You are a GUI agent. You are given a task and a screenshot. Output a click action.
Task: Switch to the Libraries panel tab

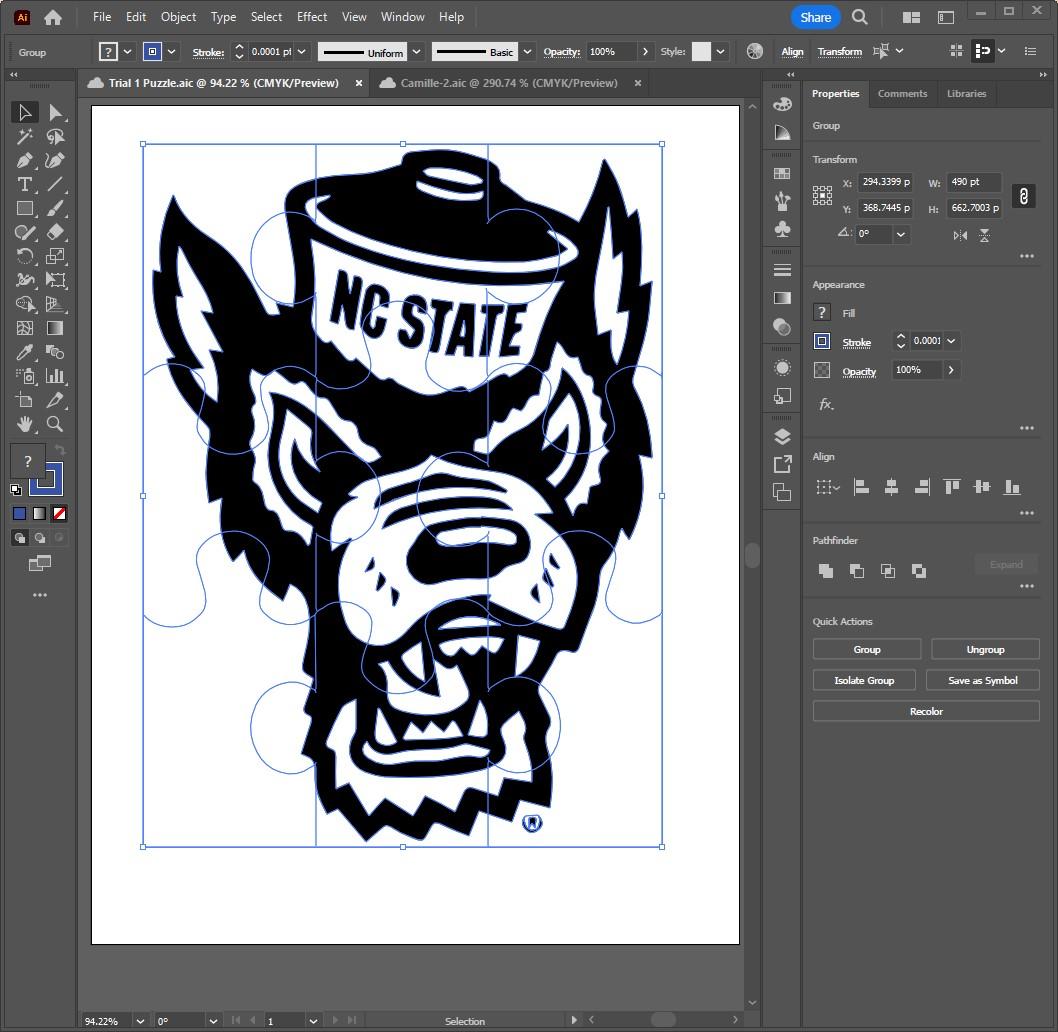click(x=966, y=94)
